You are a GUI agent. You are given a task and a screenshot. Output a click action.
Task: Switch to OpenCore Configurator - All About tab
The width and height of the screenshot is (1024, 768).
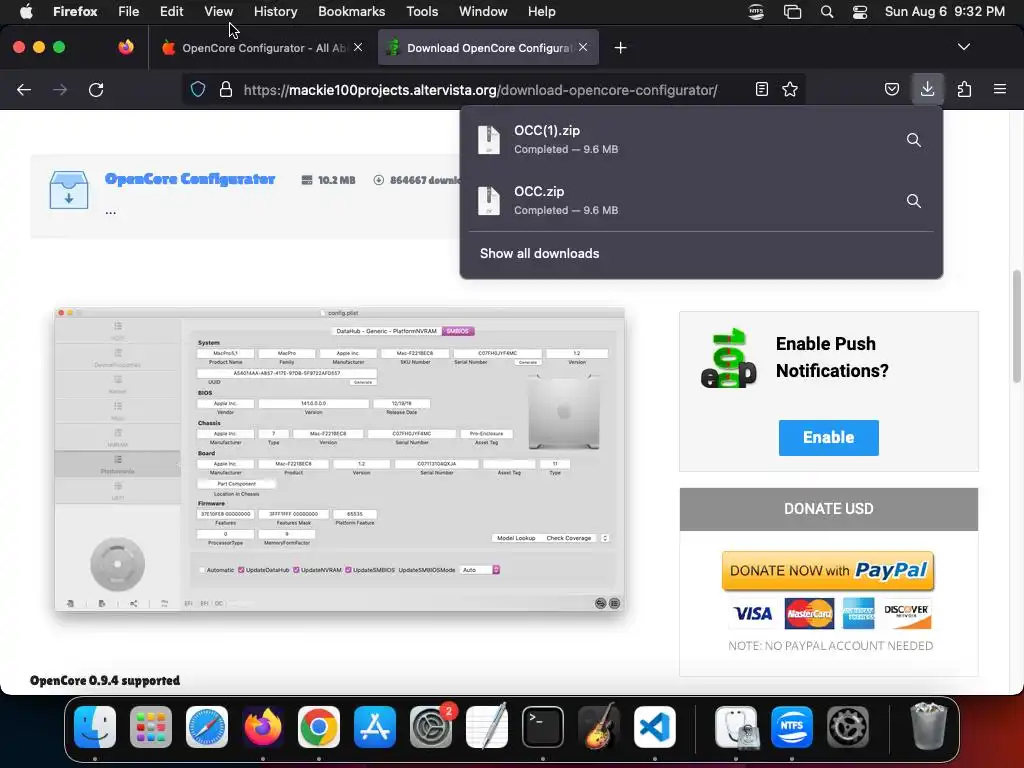(262, 48)
